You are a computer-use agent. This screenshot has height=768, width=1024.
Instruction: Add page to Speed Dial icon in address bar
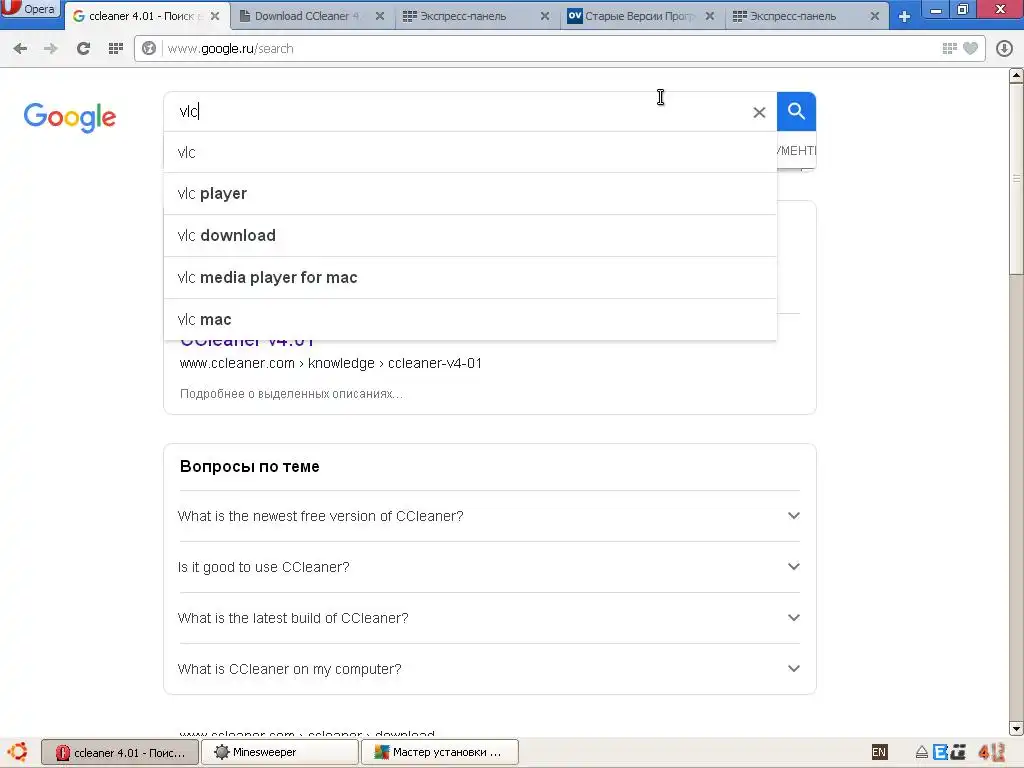pyautogui.click(x=950, y=48)
